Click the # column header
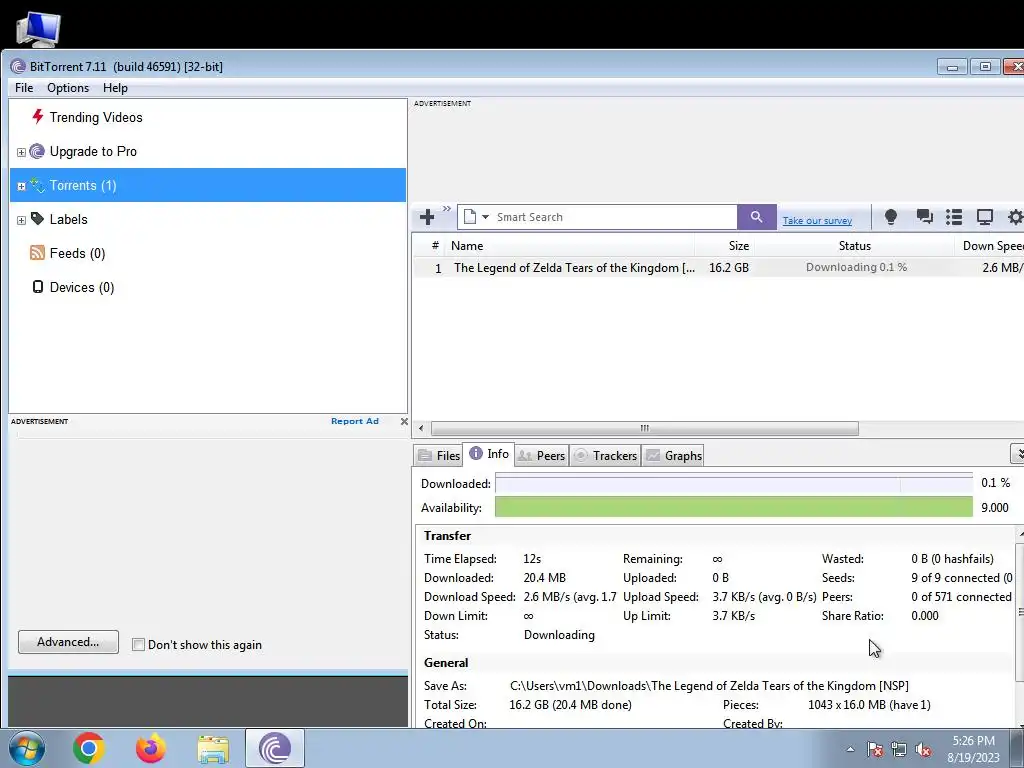 tap(435, 246)
